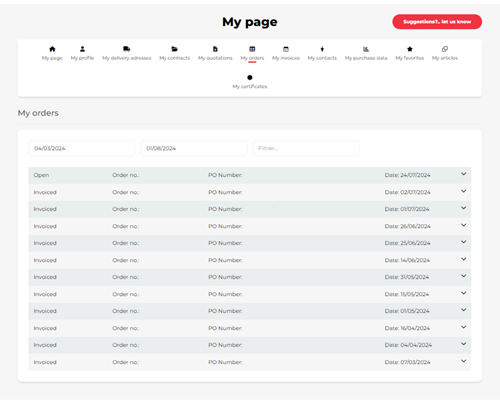Open My purchase data chart icon
The image size is (500, 400).
coord(366,49)
